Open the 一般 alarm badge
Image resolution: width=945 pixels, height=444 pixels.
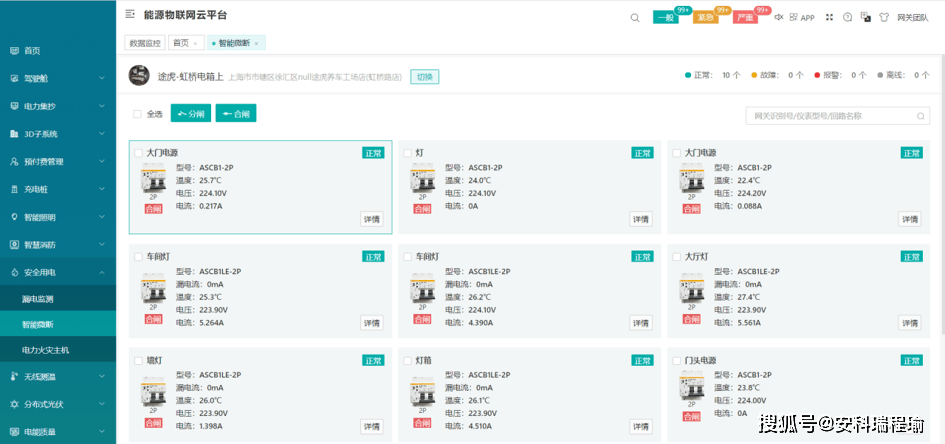click(x=666, y=17)
